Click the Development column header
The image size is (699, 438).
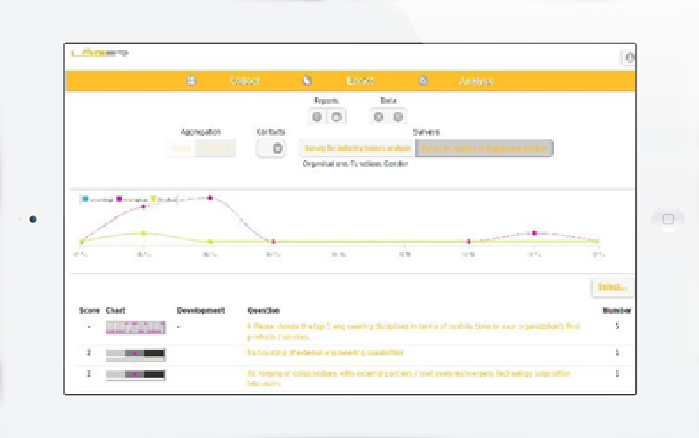[x=201, y=311]
